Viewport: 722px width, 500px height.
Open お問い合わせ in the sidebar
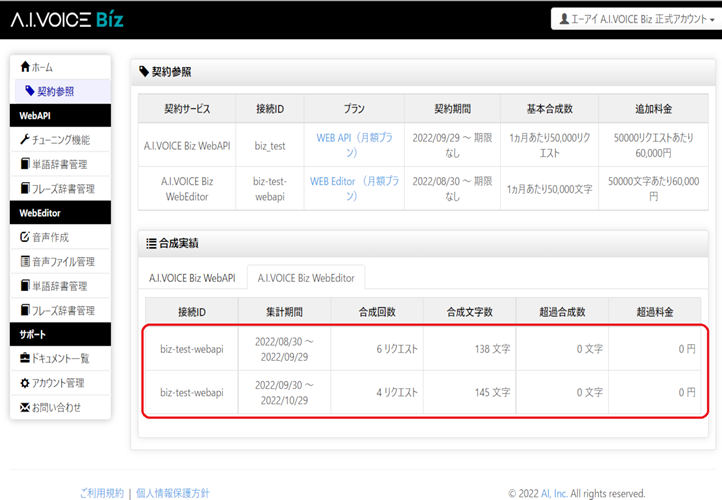point(60,407)
